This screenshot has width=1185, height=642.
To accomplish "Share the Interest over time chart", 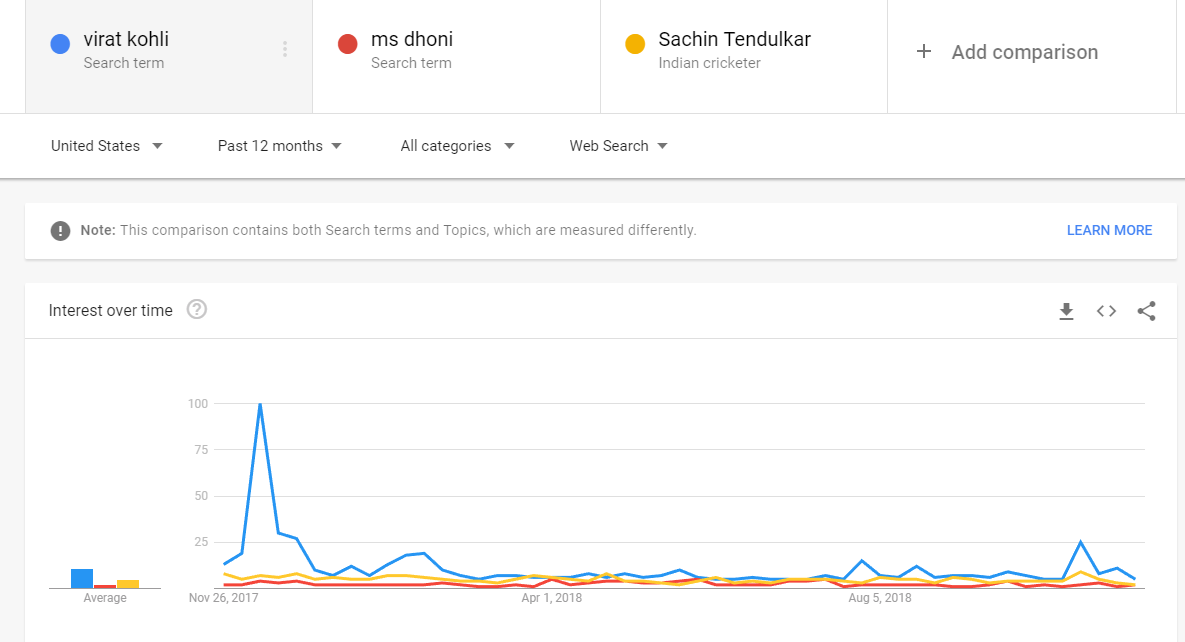I will click(x=1146, y=311).
